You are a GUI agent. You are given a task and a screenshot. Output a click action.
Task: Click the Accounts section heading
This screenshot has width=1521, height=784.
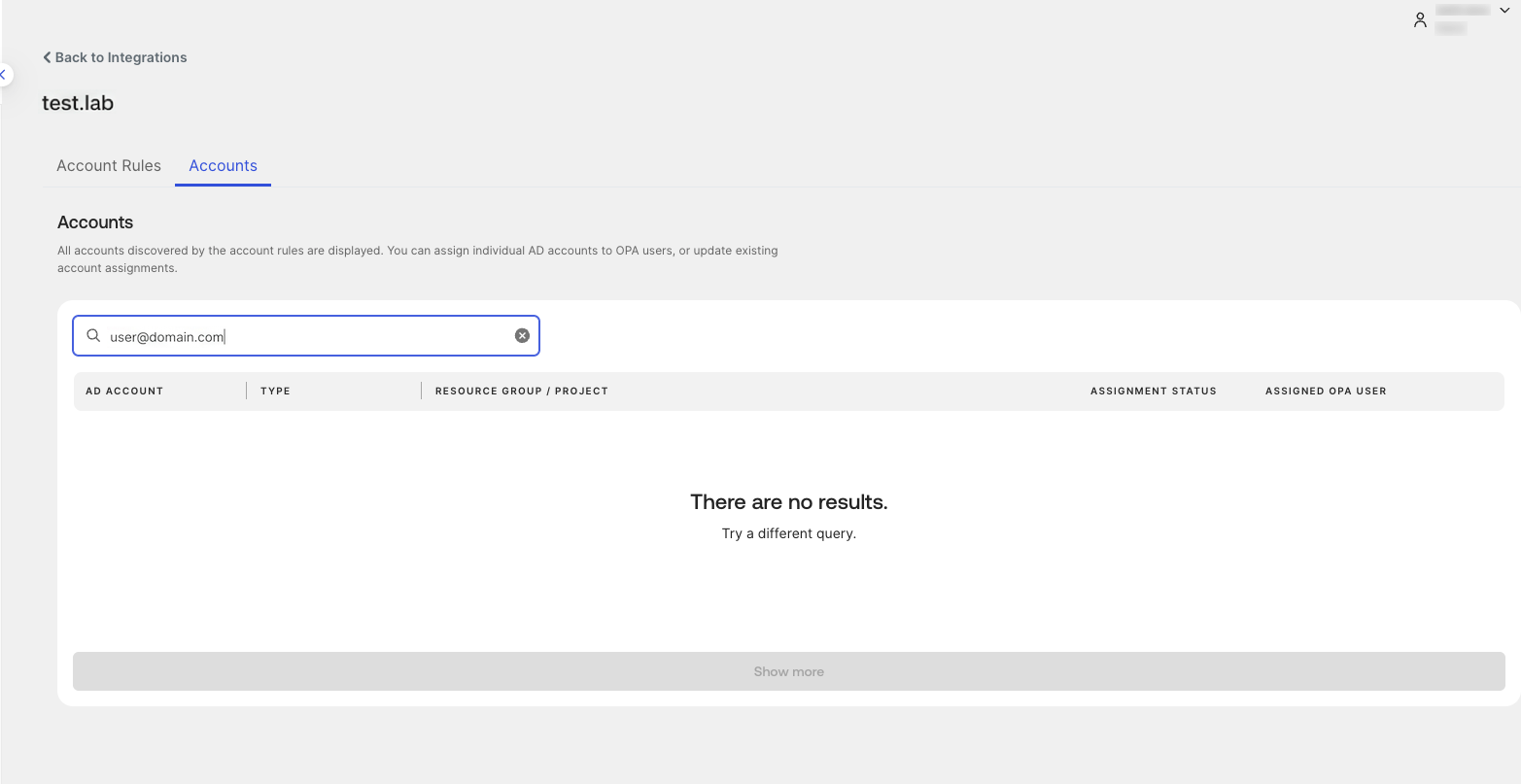(x=95, y=222)
